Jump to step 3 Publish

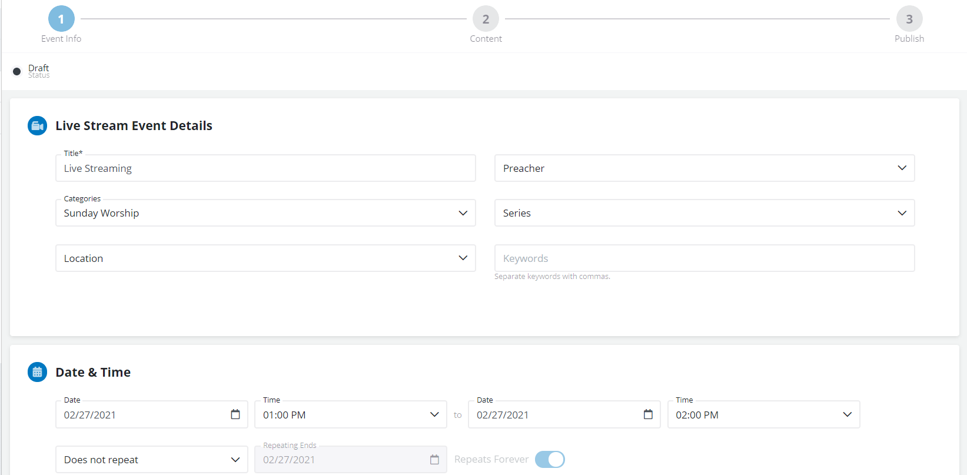coord(909,19)
